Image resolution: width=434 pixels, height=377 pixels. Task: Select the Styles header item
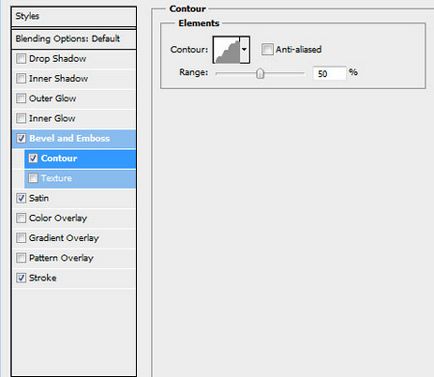pyautogui.click(x=74, y=16)
